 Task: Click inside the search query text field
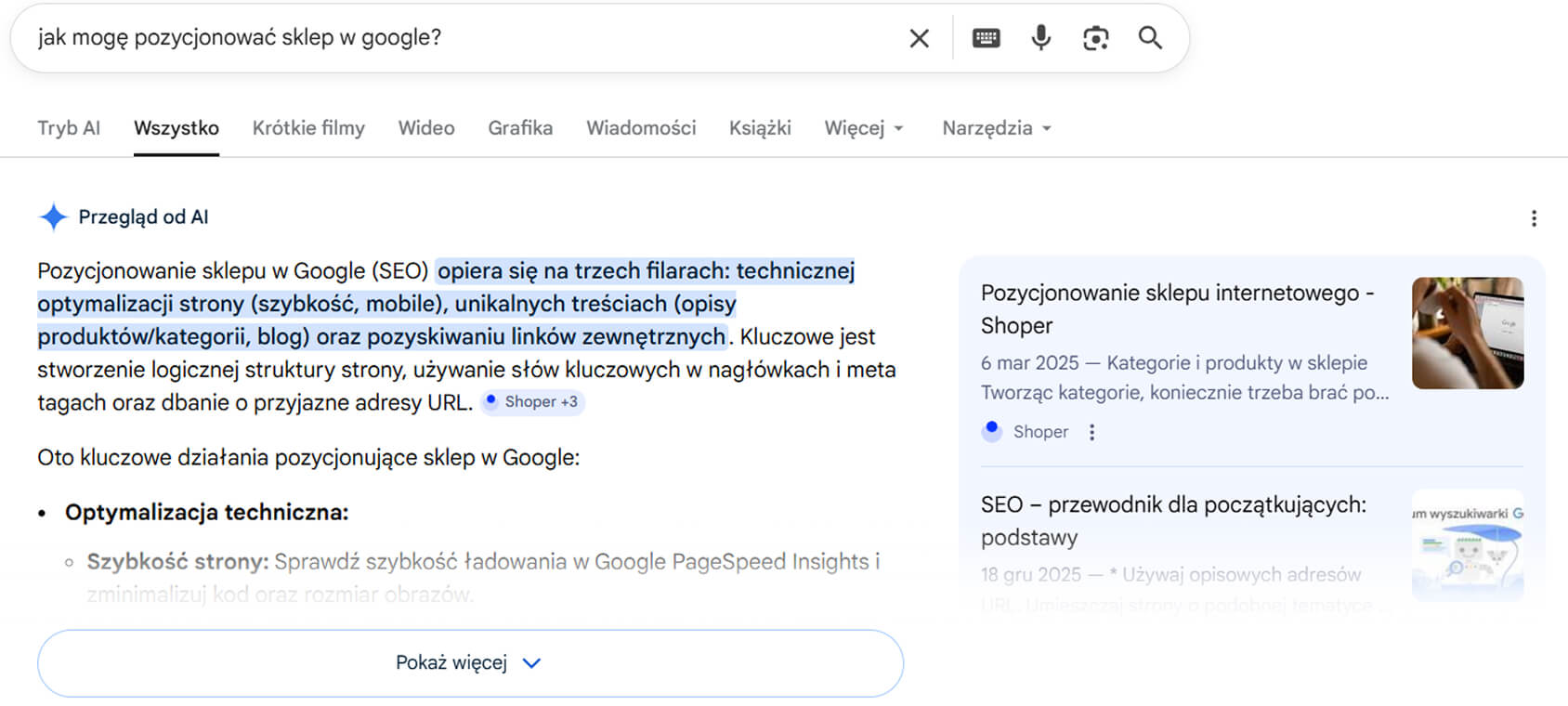(x=464, y=38)
